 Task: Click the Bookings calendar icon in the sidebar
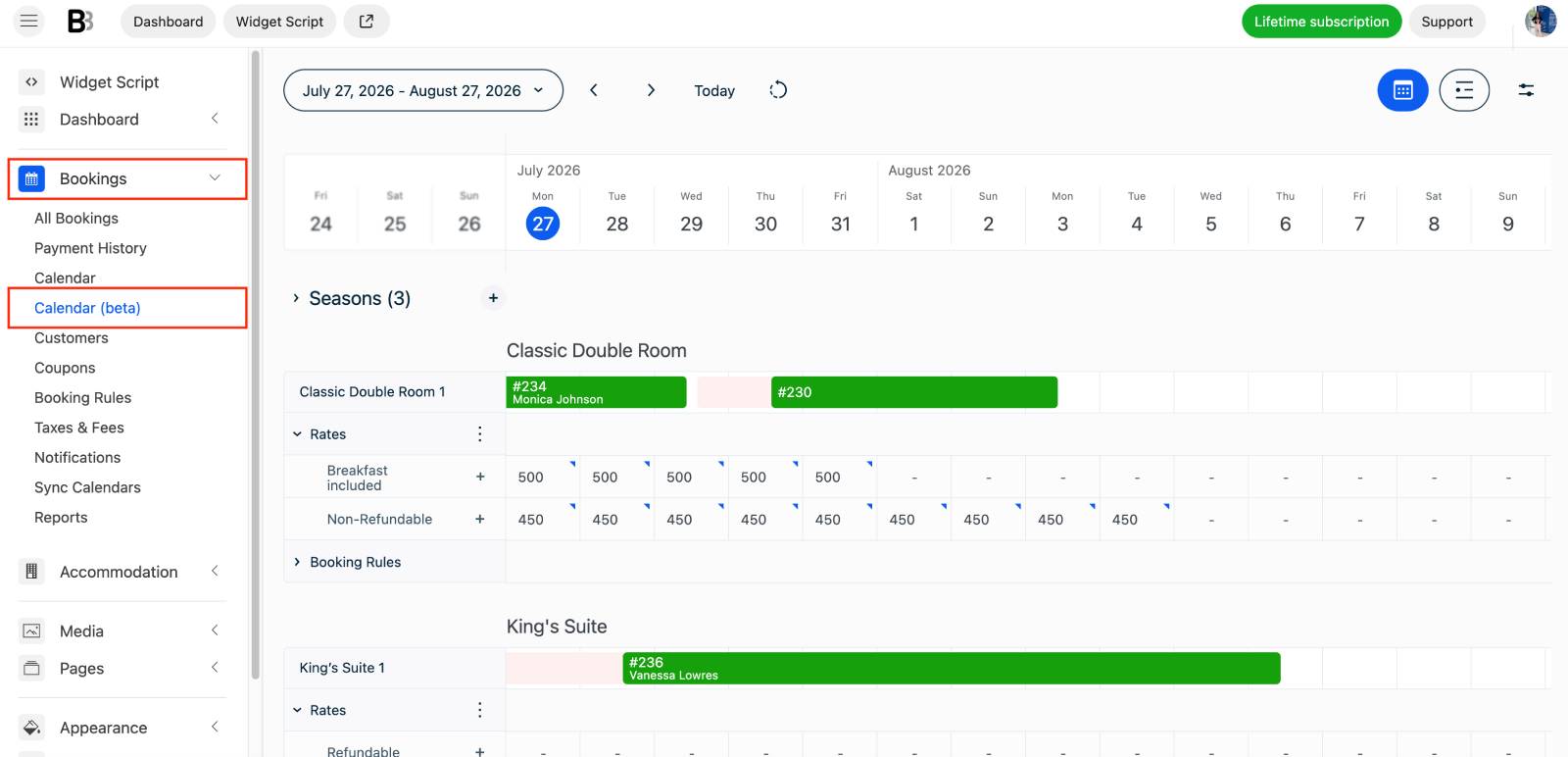31,178
